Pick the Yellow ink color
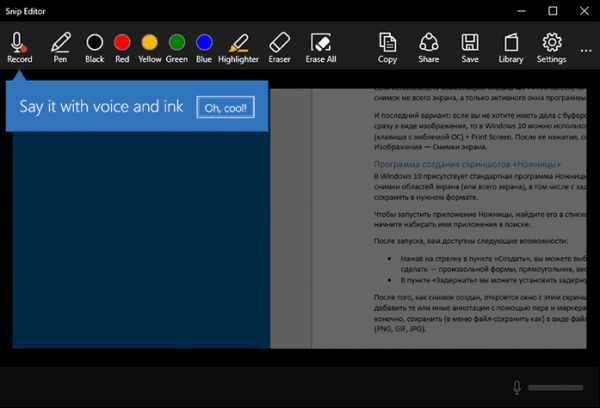The image size is (600, 408). point(149,46)
